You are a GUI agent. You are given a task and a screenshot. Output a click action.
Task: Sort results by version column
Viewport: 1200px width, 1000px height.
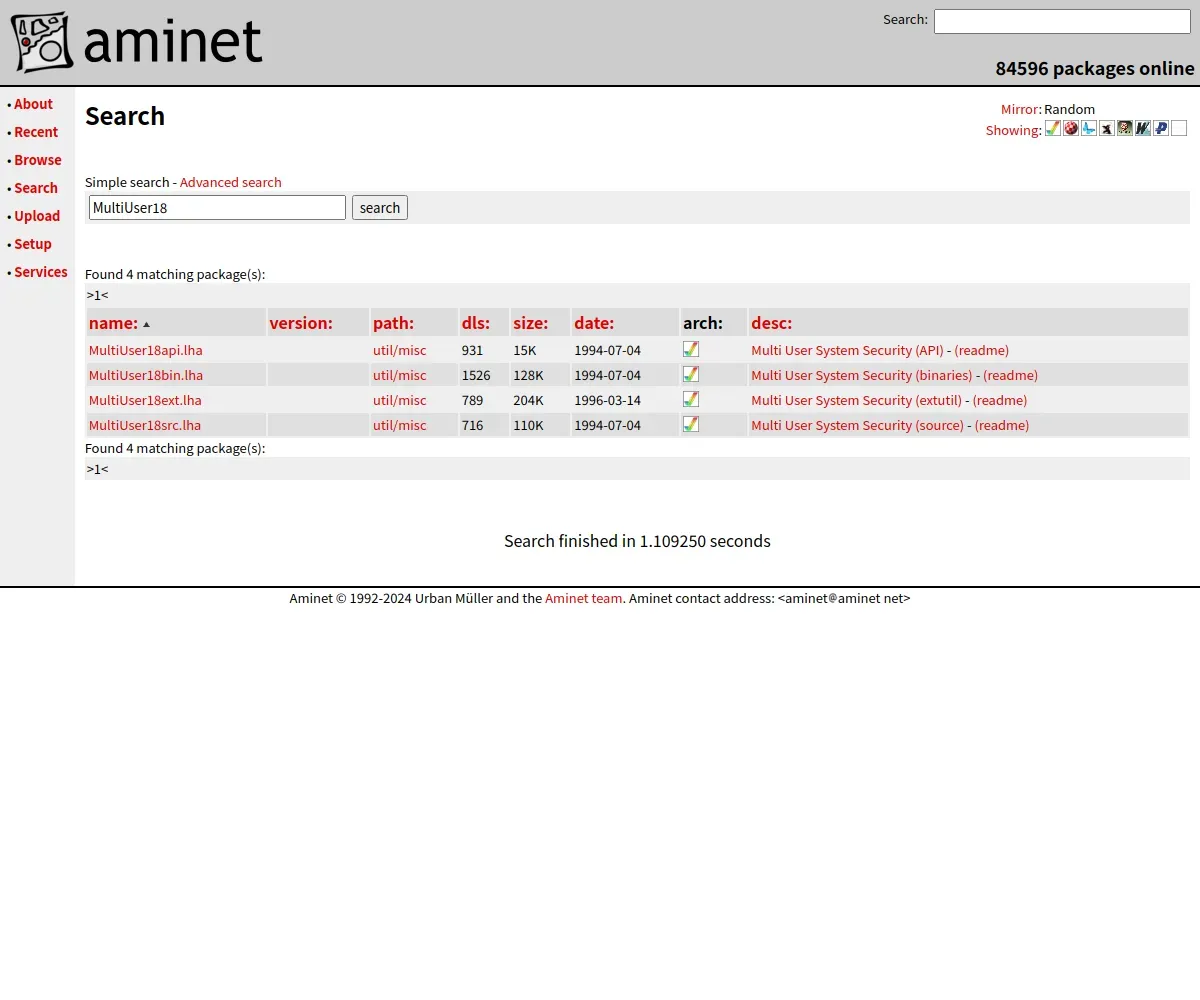[x=301, y=323]
